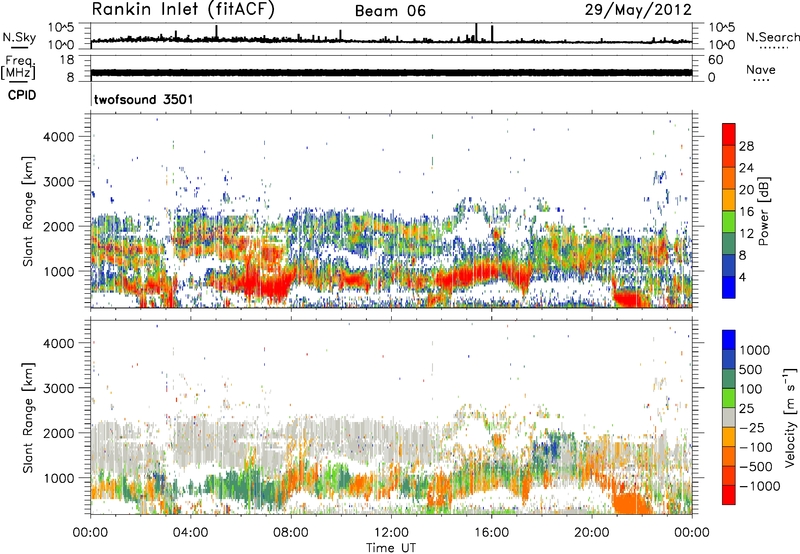This screenshot has width=800, height=554.
Task: Click the 'Velocity [m s-1]' colorbar label
Action: [x=790, y=417]
